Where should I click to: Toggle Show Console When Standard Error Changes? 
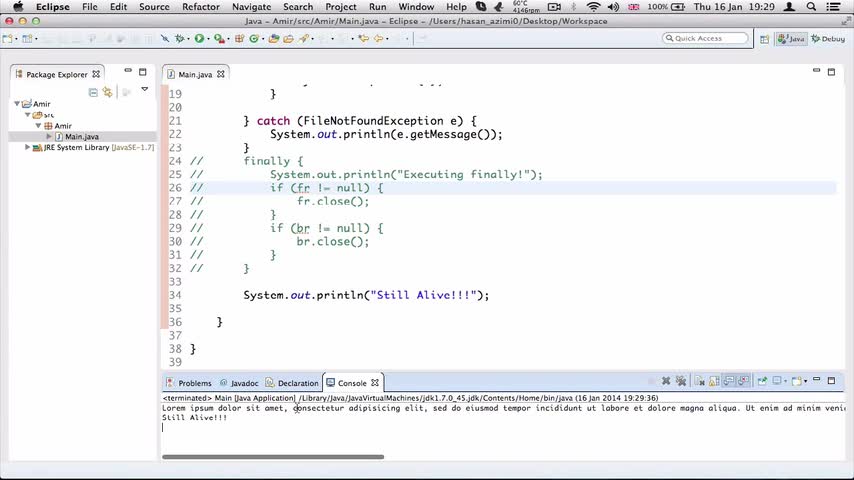743,381
